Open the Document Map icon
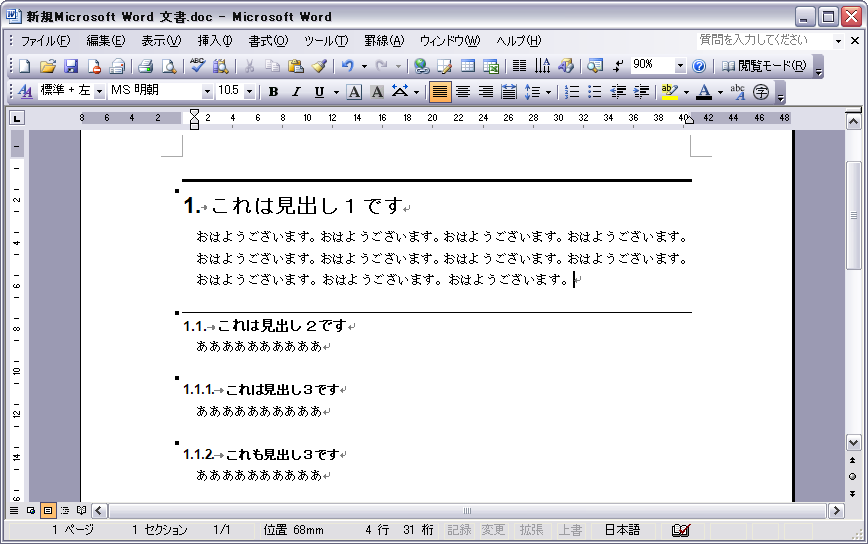The width and height of the screenshot is (868, 544). (595, 66)
